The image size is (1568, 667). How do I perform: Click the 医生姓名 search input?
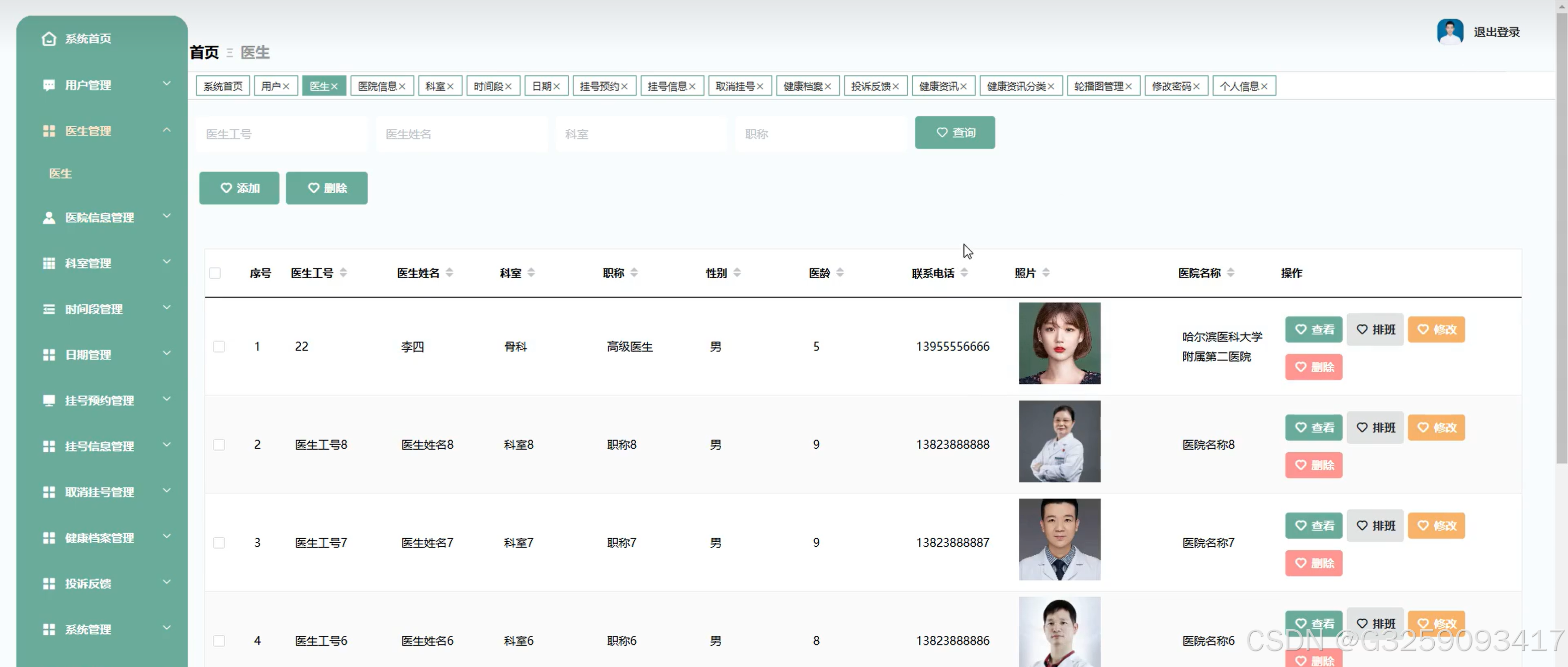[461, 134]
